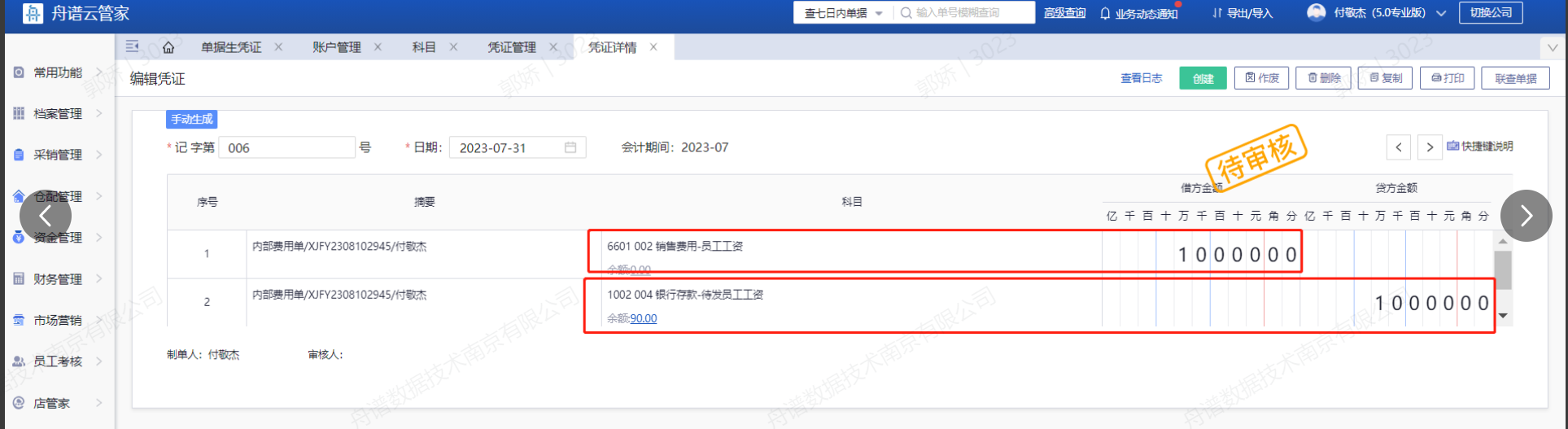The width and height of the screenshot is (1568, 429).
Task: Close the 单据生凭证 tab
Action: click(278, 47)
